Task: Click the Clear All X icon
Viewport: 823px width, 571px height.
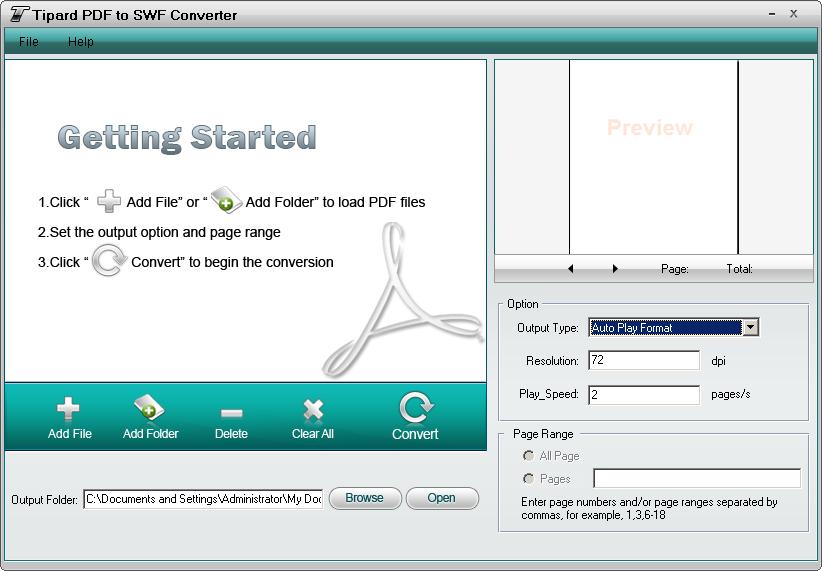Action: click(312, 410)
